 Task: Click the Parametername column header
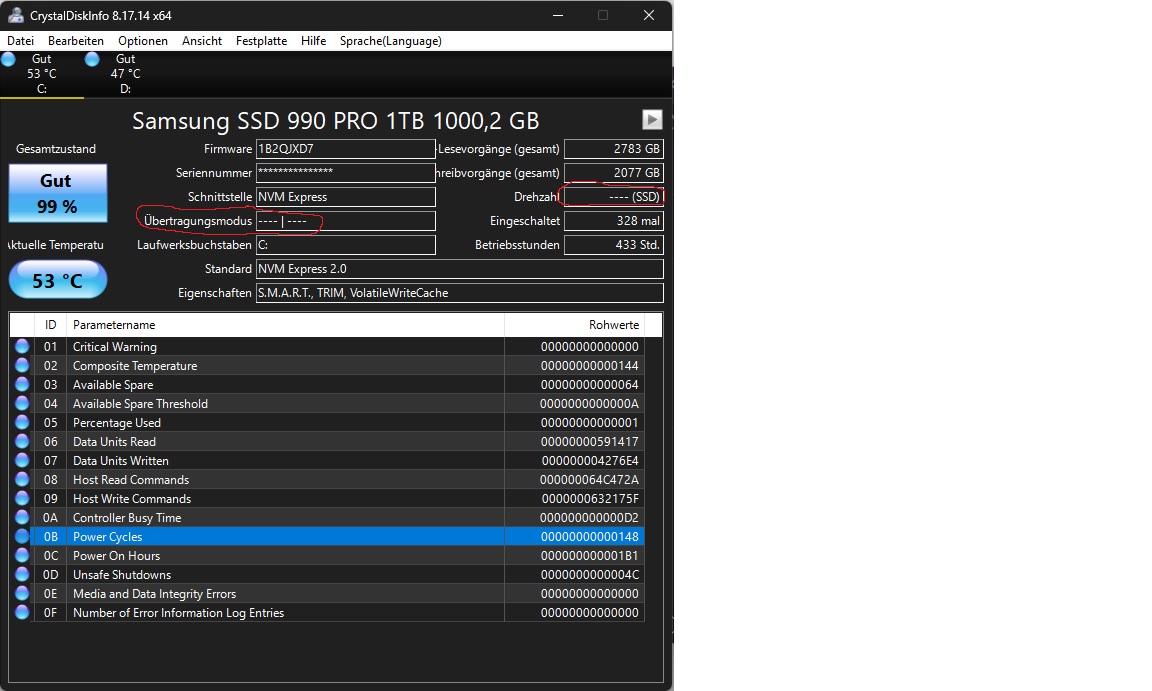(x=285, y=325)
